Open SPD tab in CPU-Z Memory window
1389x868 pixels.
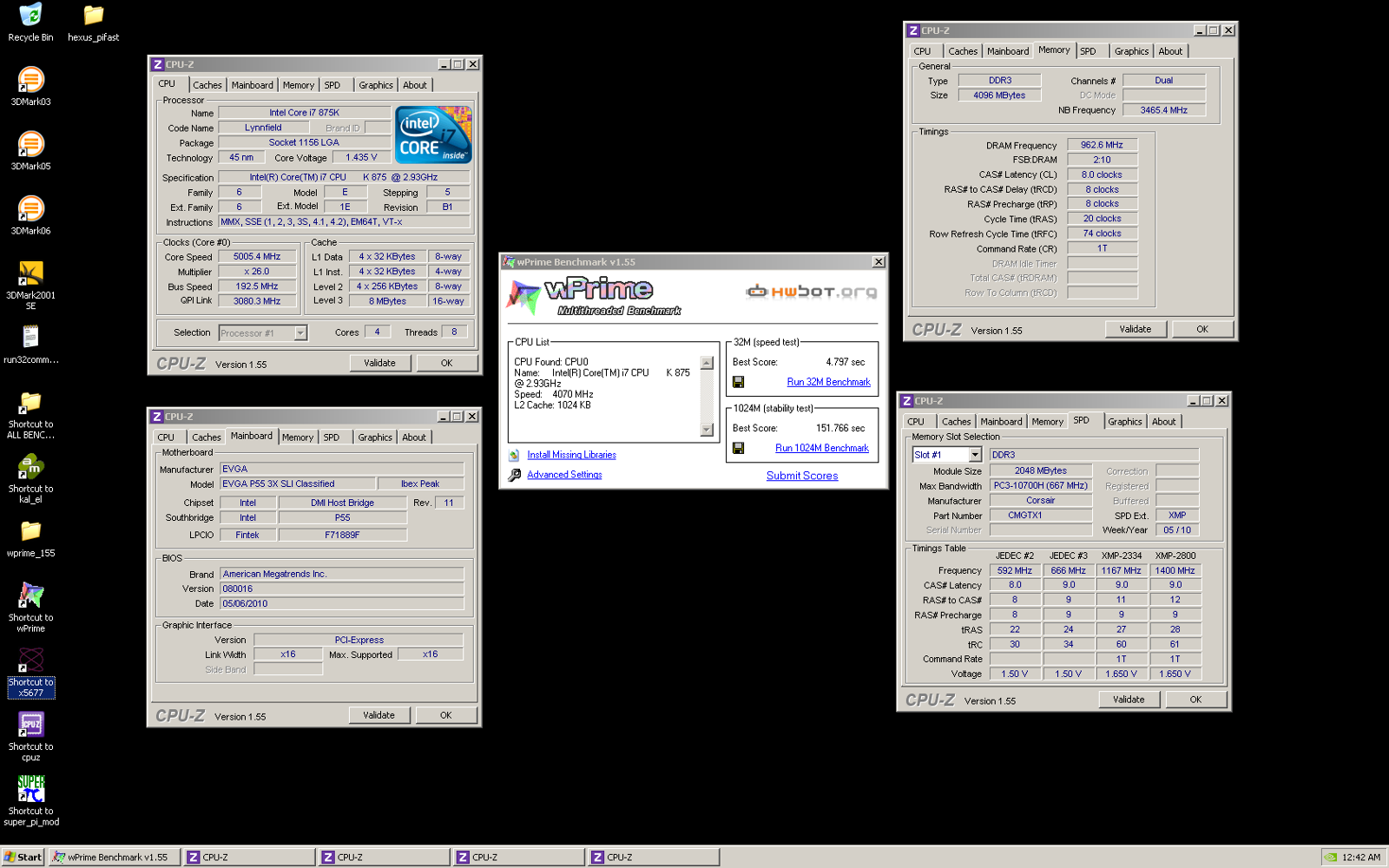(1088, 51)
